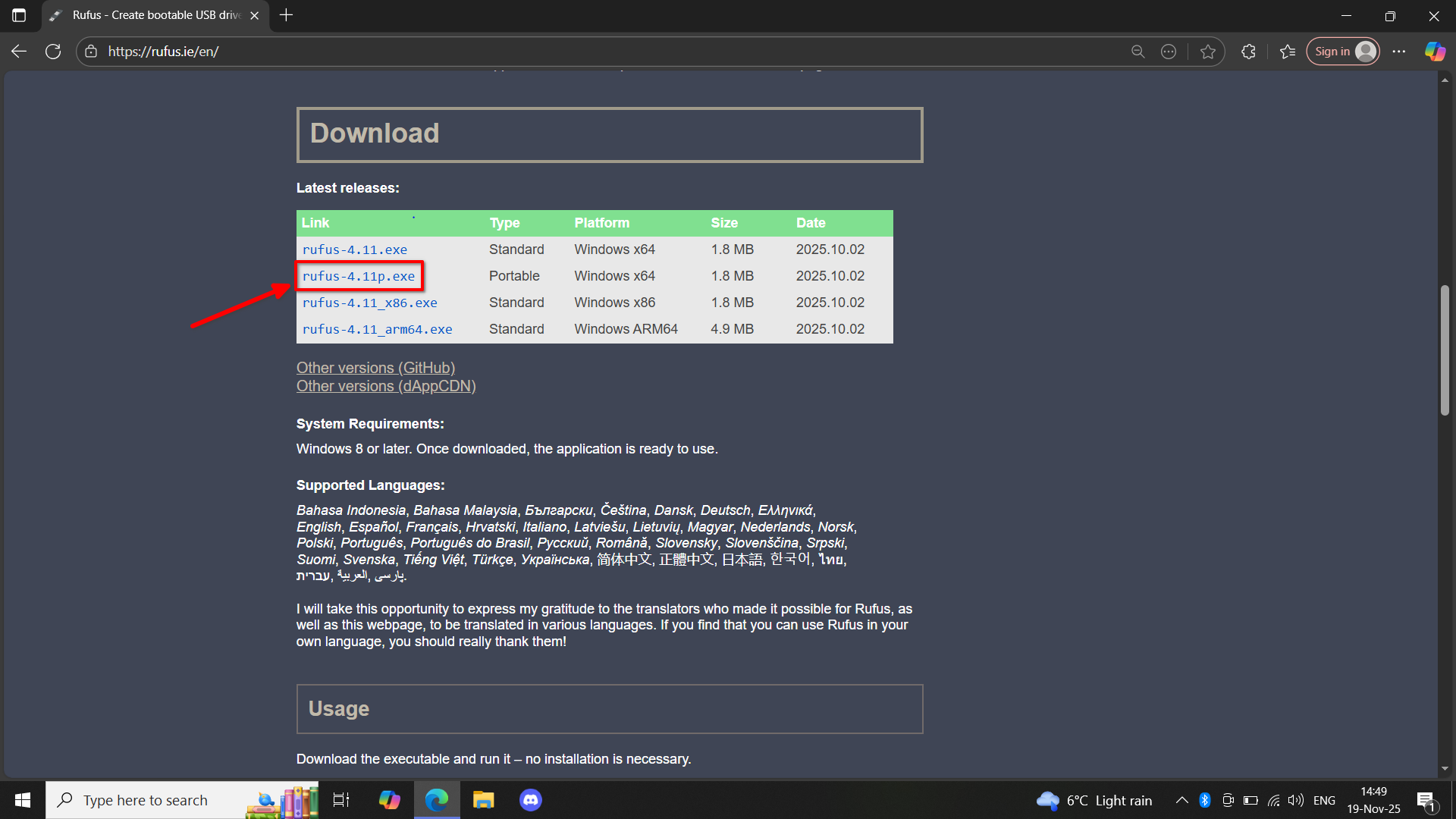Click the vertical page scrollbar thumb
Image resolution: width=1456 pixels, height=819 pixels.
[1445, 349]
